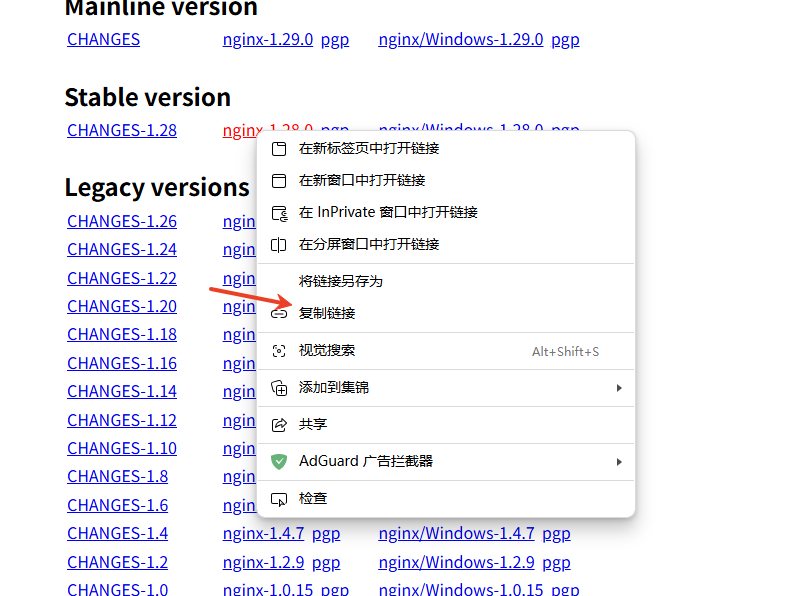Open 添加到集锦 menu entry
794x596 pixels.
pos(446,388)
